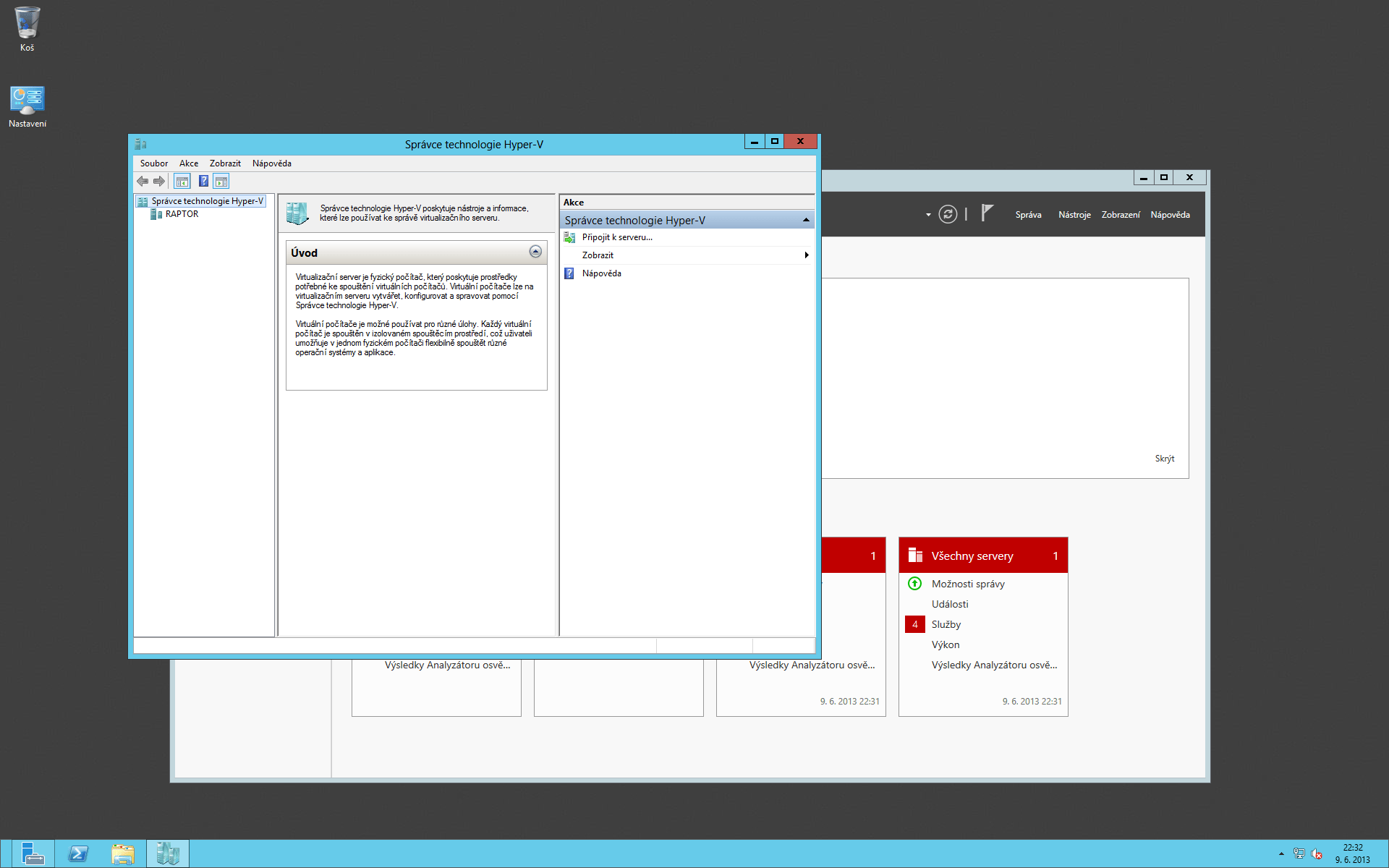The width and height of the screenshot is (1389, 868).
Task: Open Služby under Všechny servery tile
Action: point(946,624)
